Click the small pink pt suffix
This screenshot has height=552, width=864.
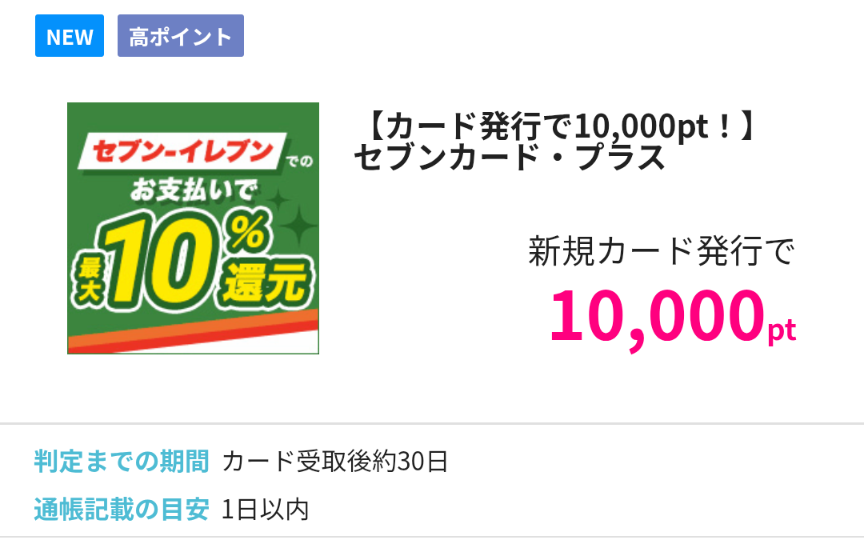pos(781,330)
